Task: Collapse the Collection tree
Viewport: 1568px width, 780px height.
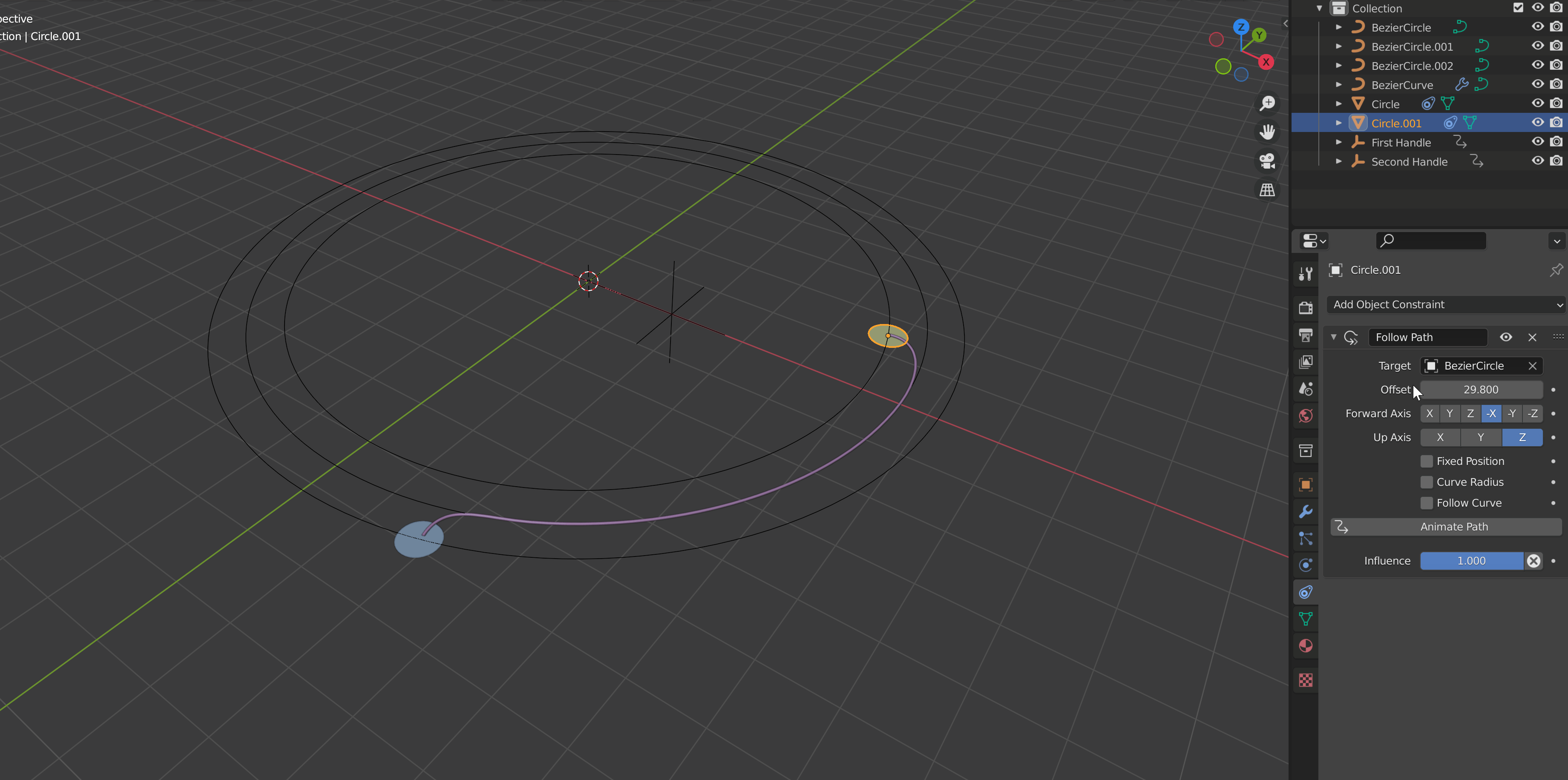Action: pyautogui.click(x=1319, y=9)
